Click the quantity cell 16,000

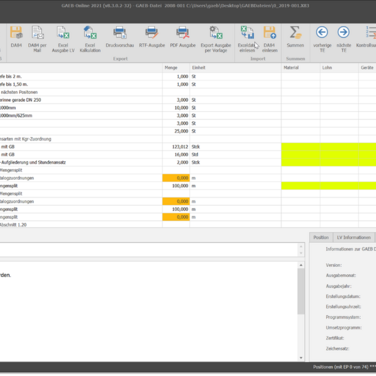[176, 154]
